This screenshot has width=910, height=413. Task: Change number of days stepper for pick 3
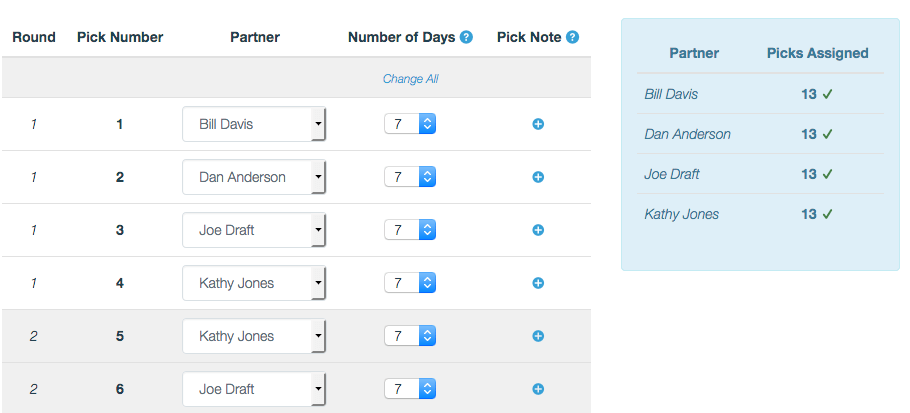pos(410,230)
